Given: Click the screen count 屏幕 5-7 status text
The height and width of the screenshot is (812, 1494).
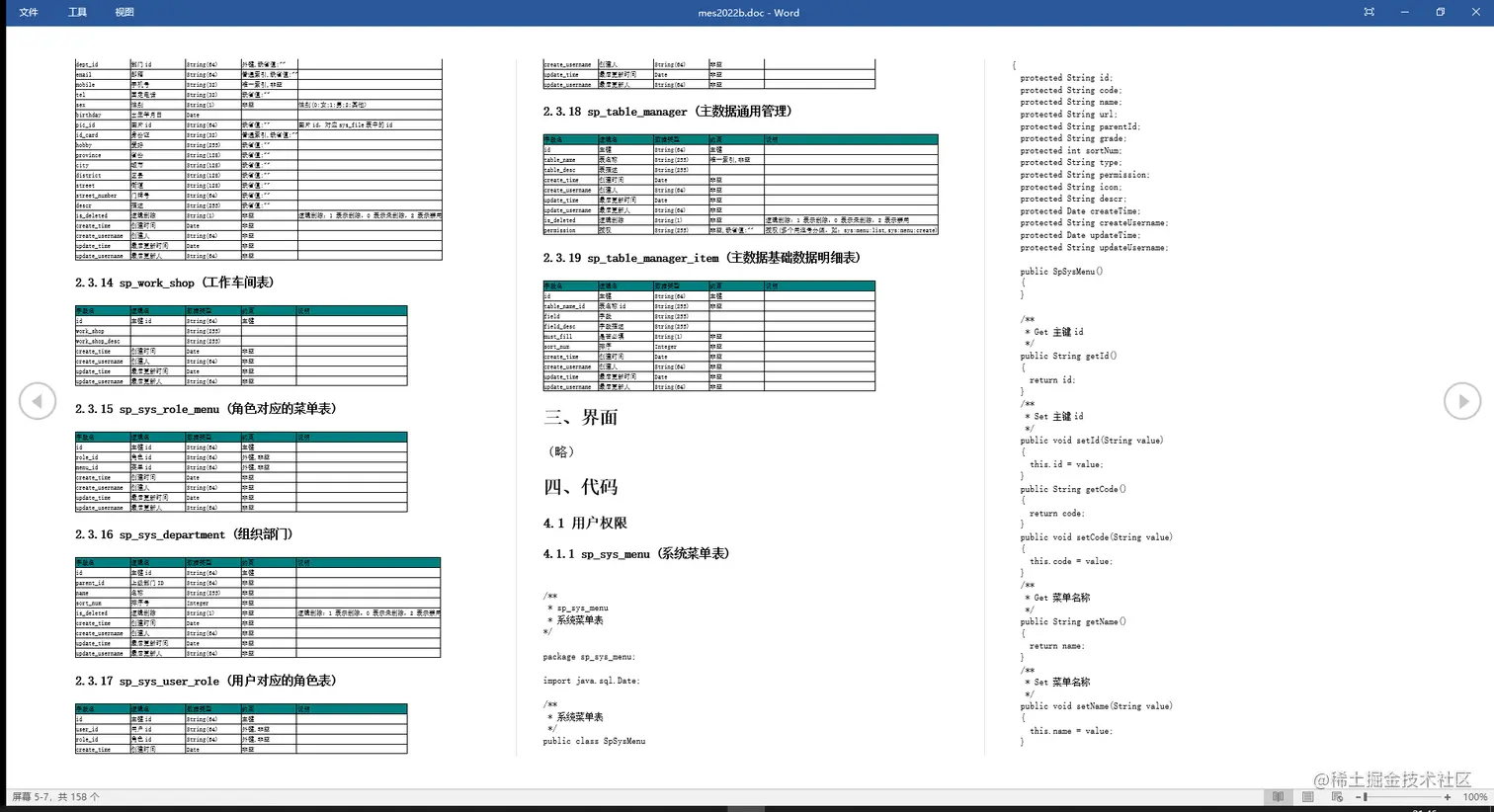Looking at the screenshot, I should [55, 796].
